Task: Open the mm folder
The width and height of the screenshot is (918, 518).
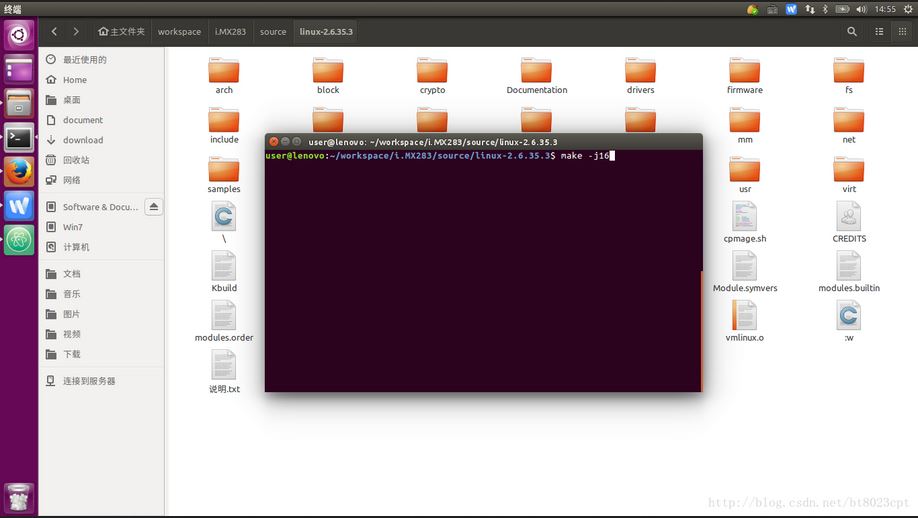Action: (x=745, y=126)
